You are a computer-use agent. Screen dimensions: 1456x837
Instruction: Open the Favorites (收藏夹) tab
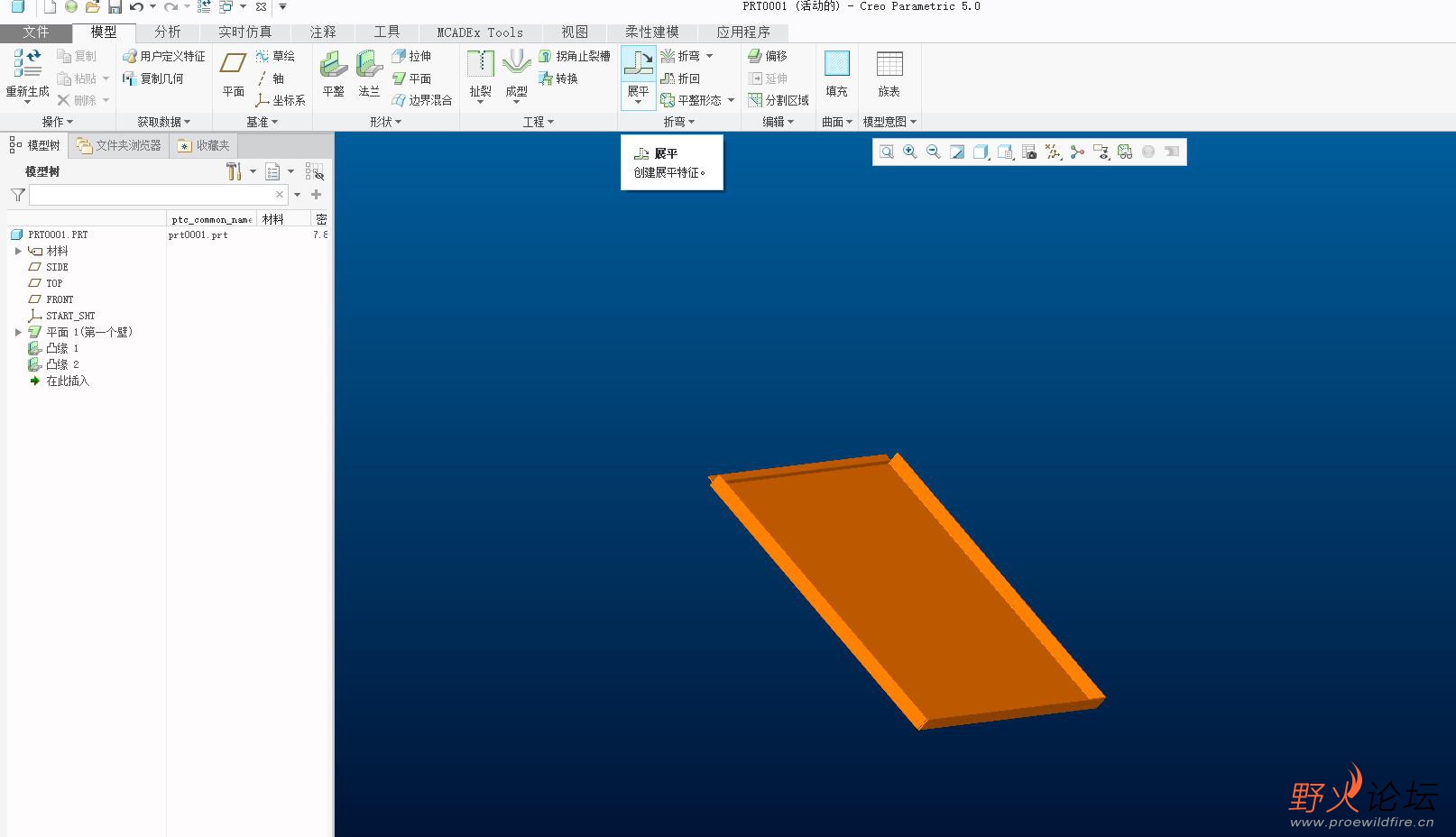point(204,145)
